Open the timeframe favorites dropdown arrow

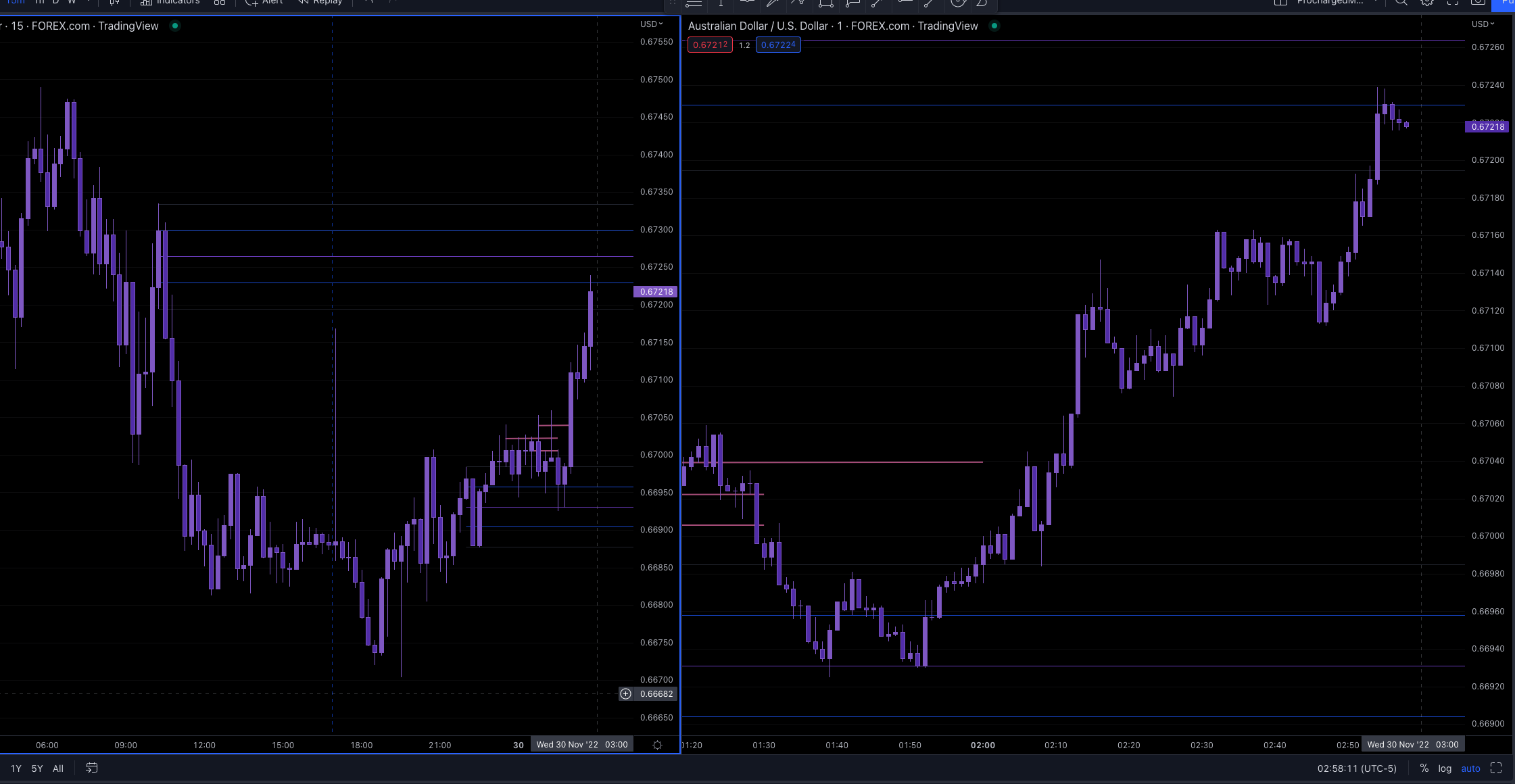[87, 3]
